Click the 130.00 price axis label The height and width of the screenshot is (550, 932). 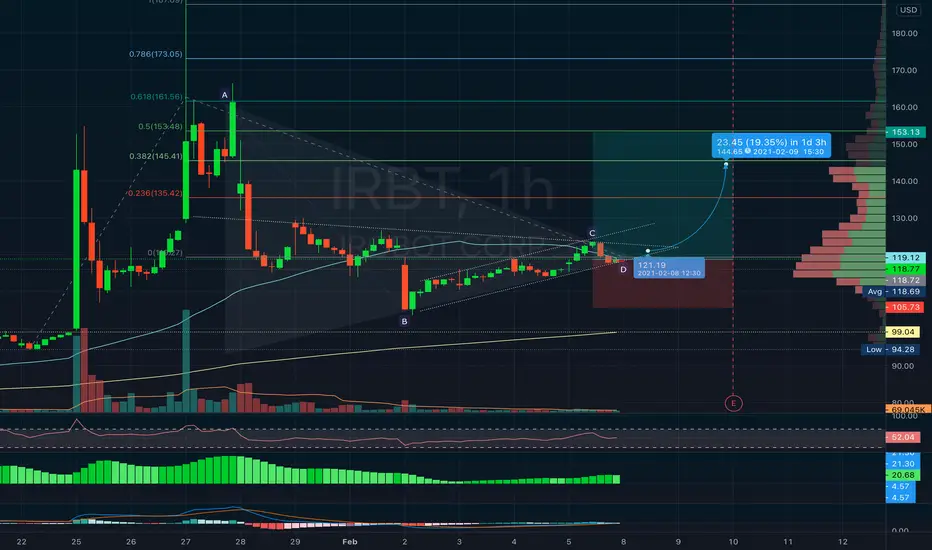[904, 218]
